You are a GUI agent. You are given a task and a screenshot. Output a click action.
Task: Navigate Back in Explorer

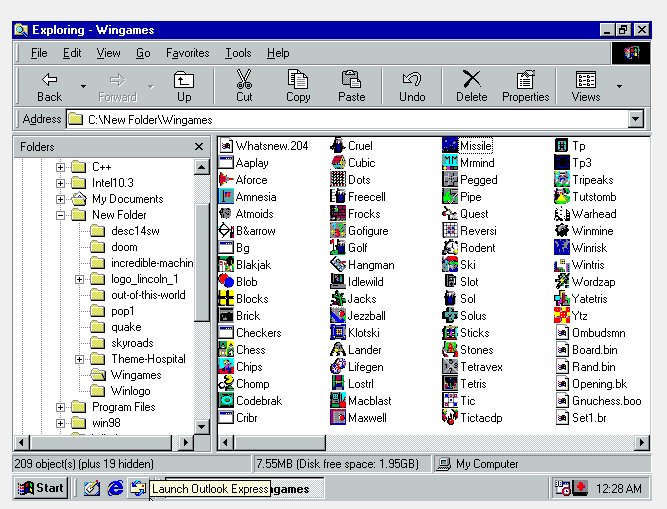[49, 86]
